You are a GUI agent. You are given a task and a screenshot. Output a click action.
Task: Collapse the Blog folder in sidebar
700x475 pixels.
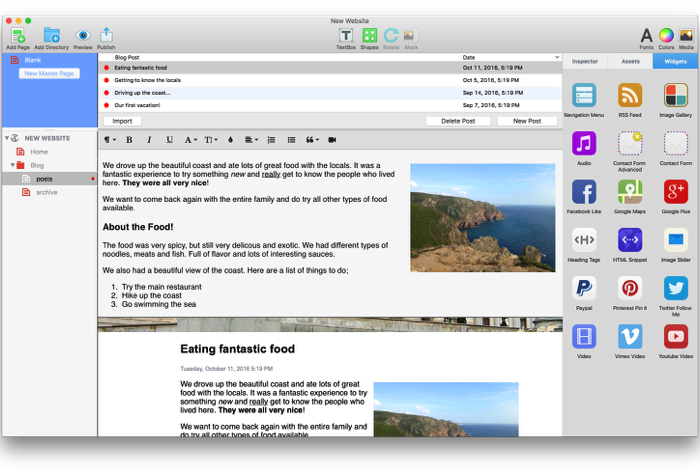click(x=14, y=165)
